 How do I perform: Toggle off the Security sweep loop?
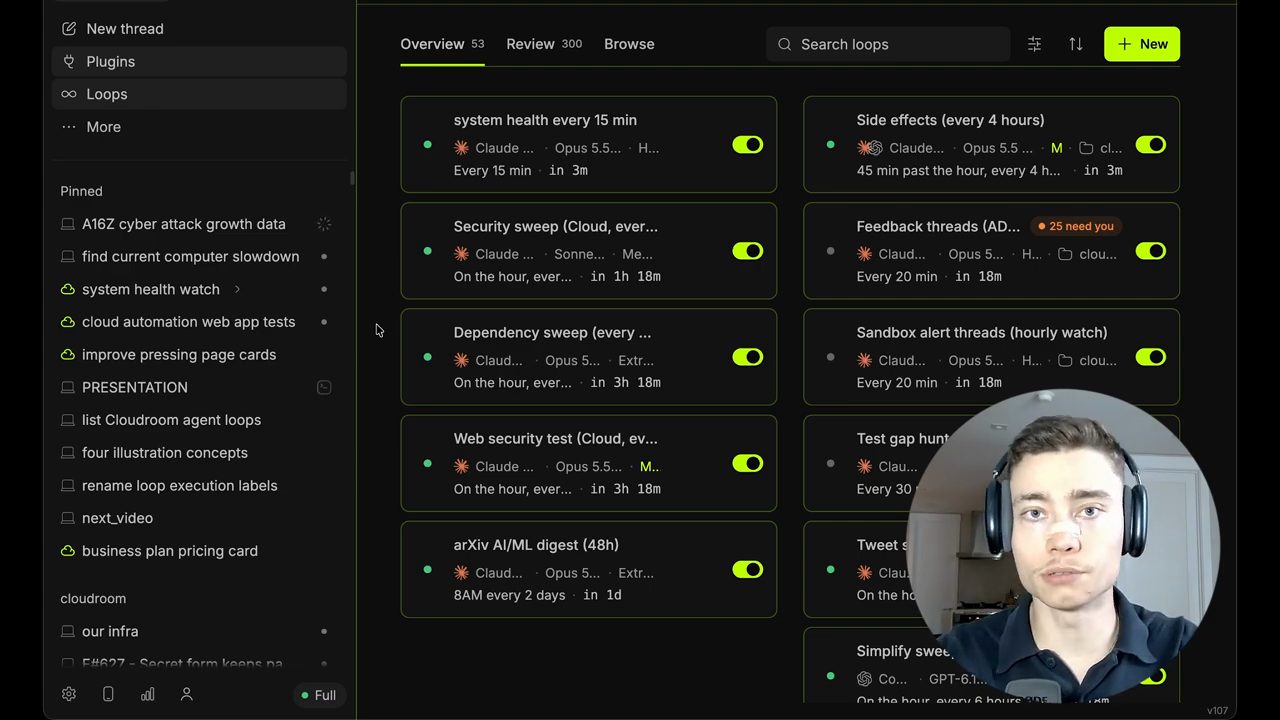coord(747,251)
